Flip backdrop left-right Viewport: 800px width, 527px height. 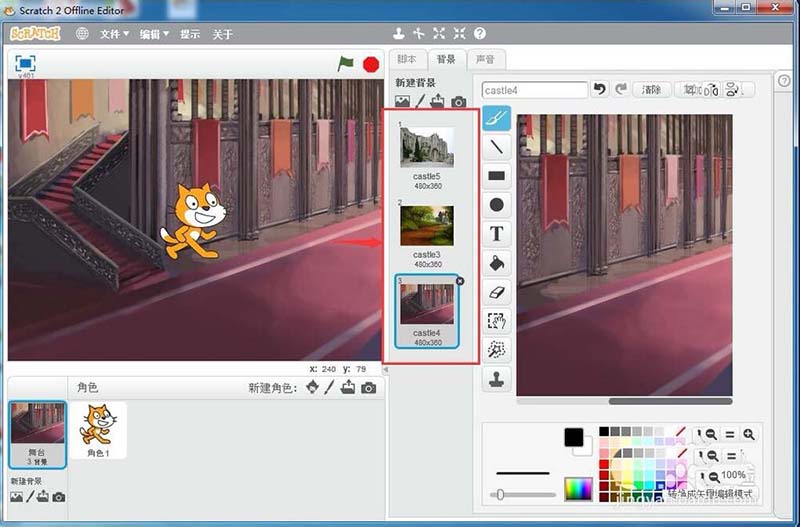click(712, 90)
